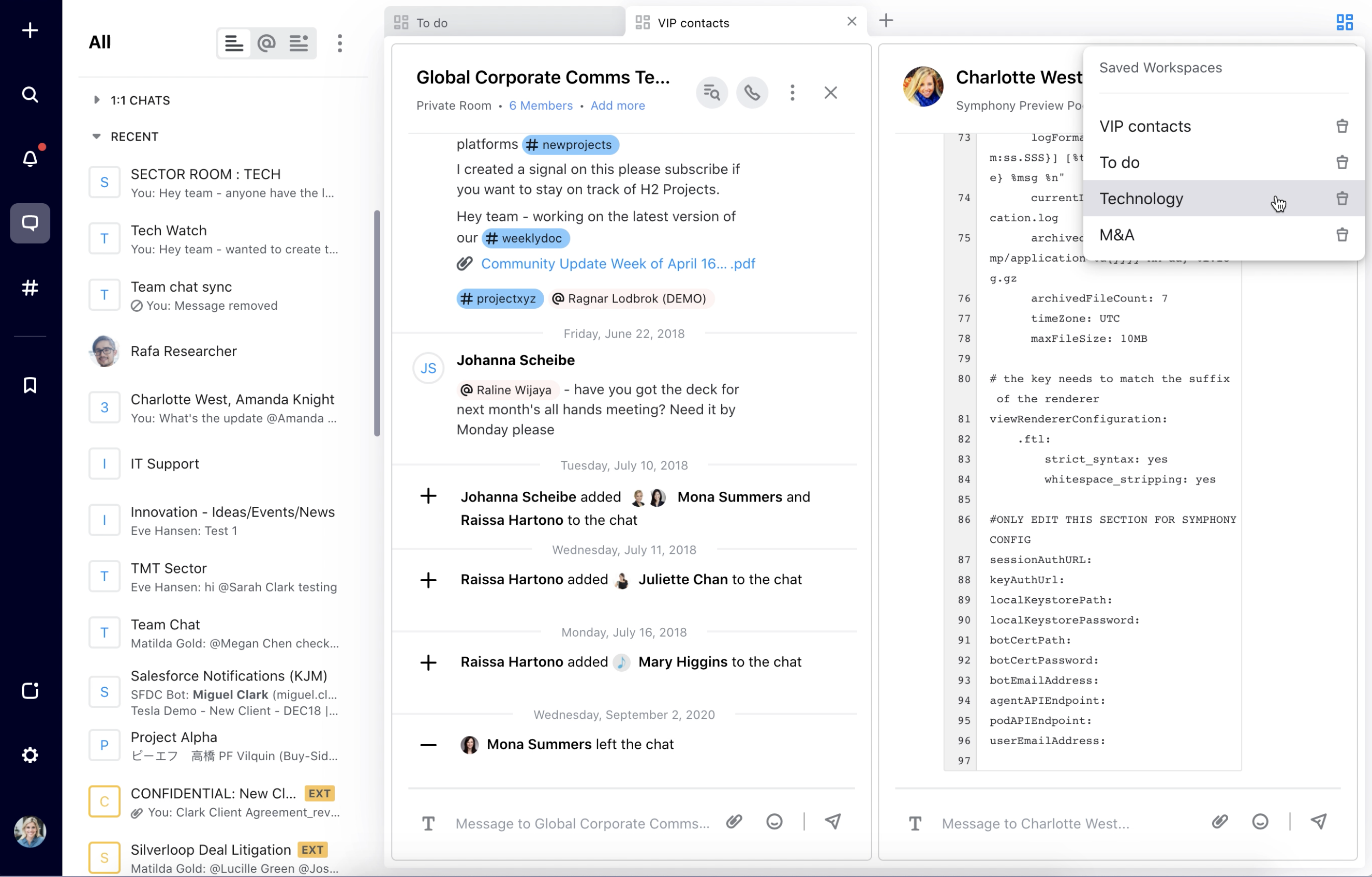
Task: Open a new workspace tab with plus
Action: (885, 21)
